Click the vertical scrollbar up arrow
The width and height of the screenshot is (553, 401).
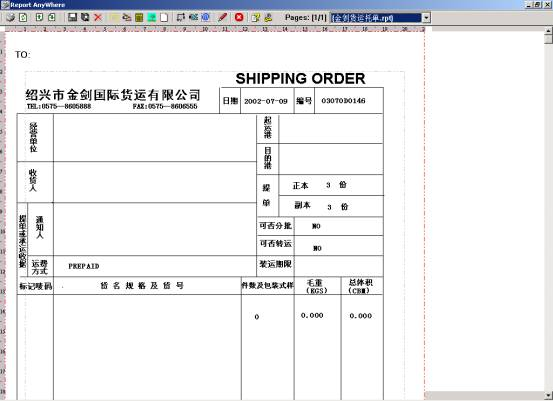548,31
